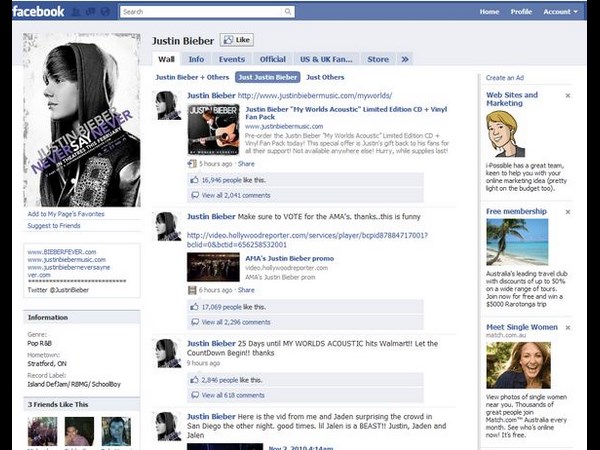600x450 pixels.
Task: Open the Events tab
Action: [231, 59]
